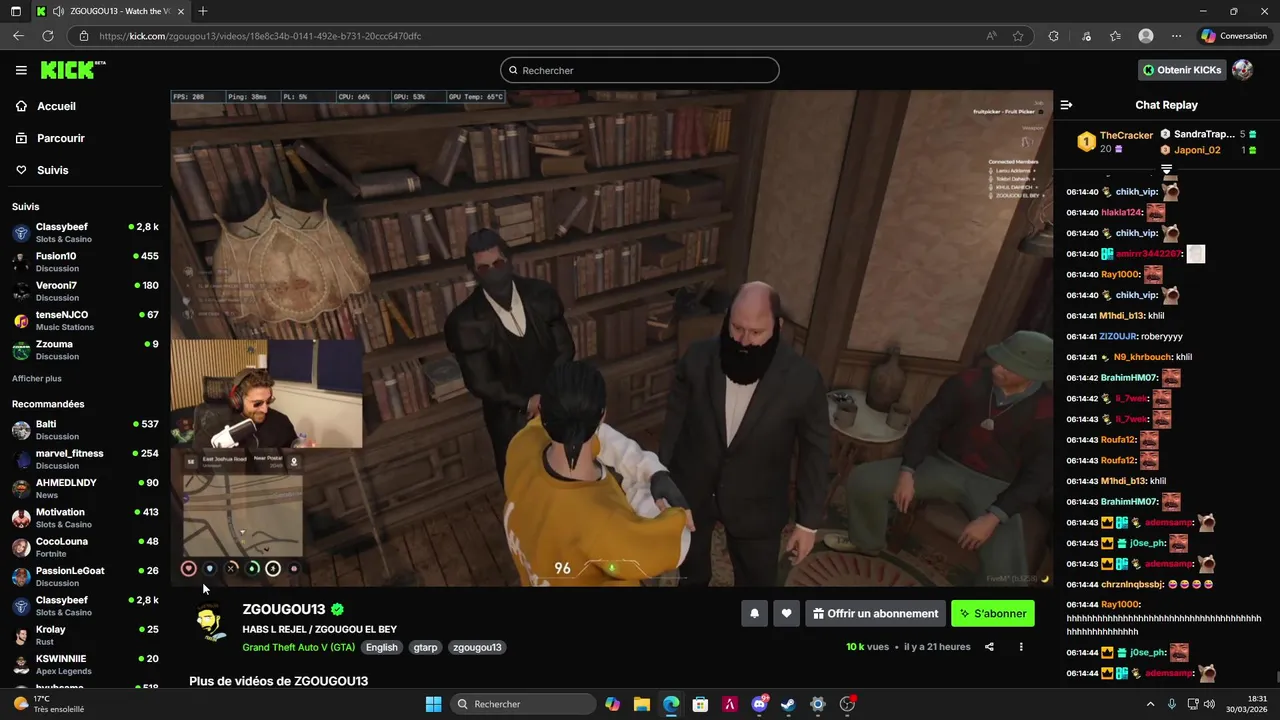
Task: Open a new browser tab
Action: click(x=203, y=11)
